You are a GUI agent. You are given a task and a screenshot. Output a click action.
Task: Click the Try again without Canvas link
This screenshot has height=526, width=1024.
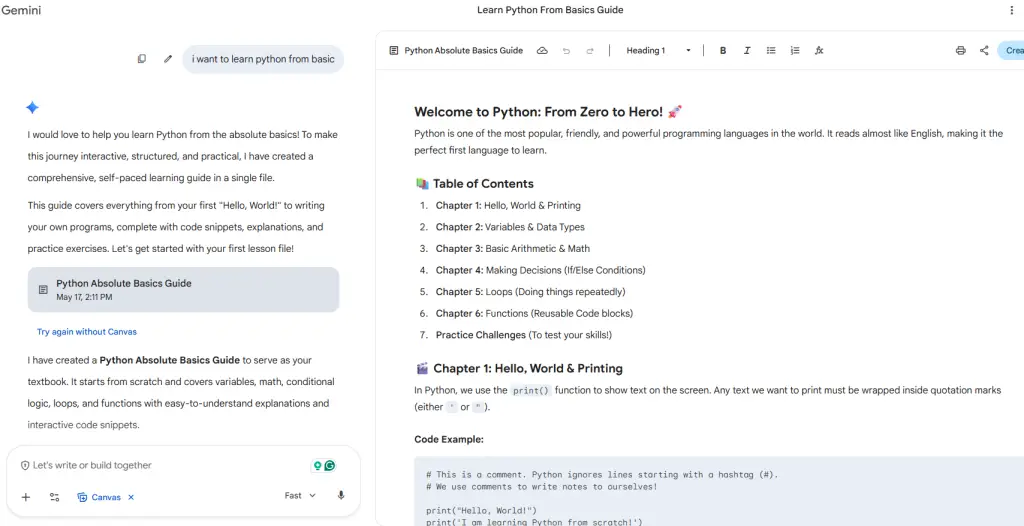tap(87, 331)
